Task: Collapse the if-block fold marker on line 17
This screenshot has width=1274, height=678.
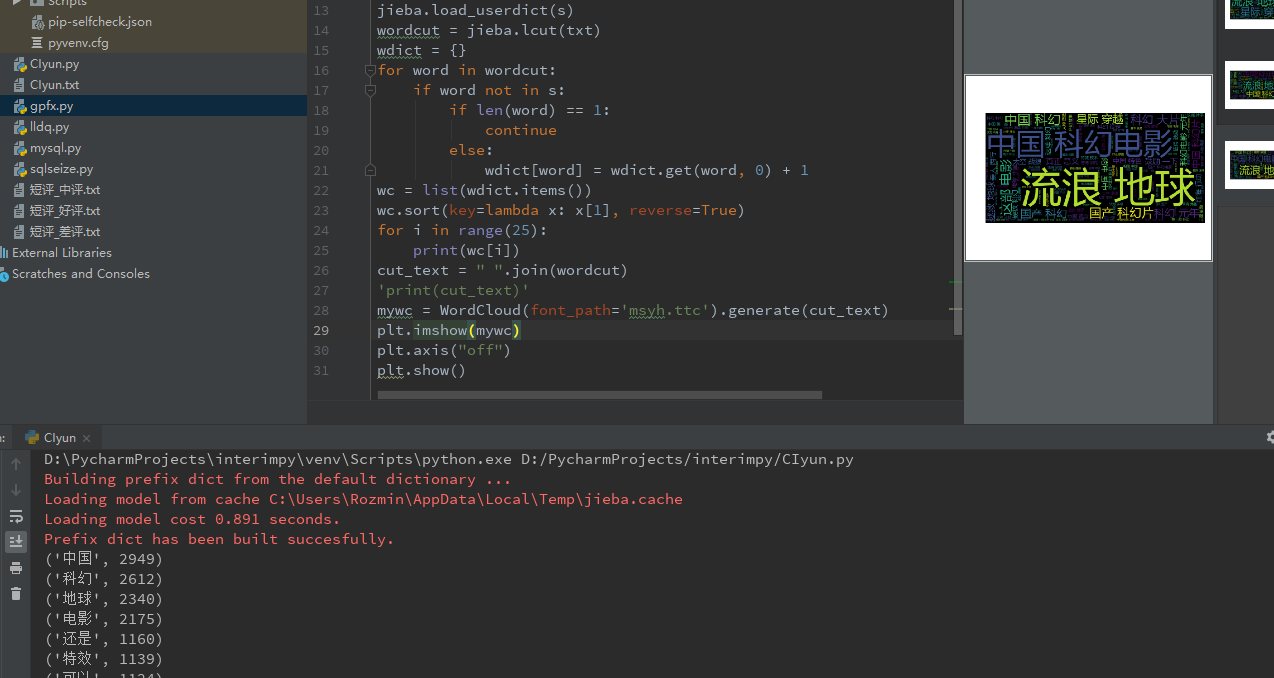Action: [370, 90]
